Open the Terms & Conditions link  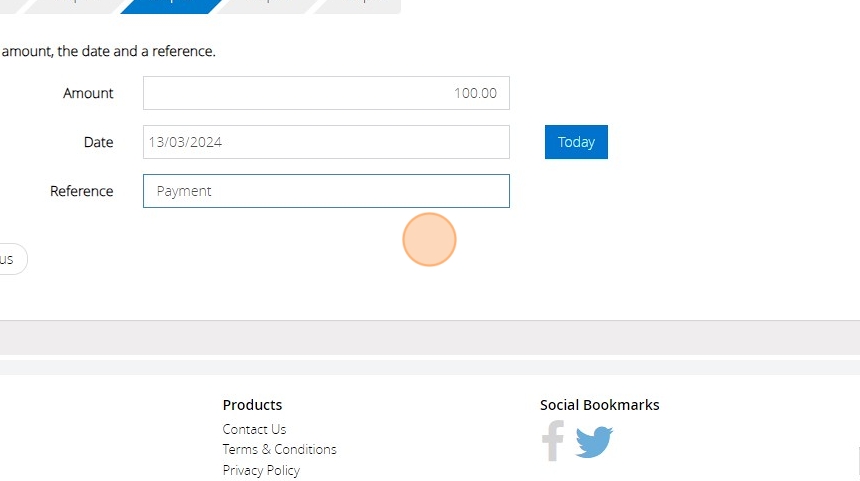[x=279, y=449]
